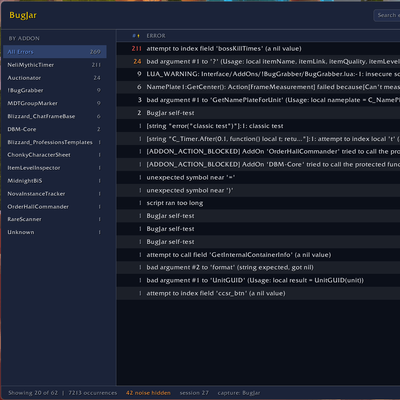Click into the Search field
Screen dimensions: 400x400
coord(387,15)
